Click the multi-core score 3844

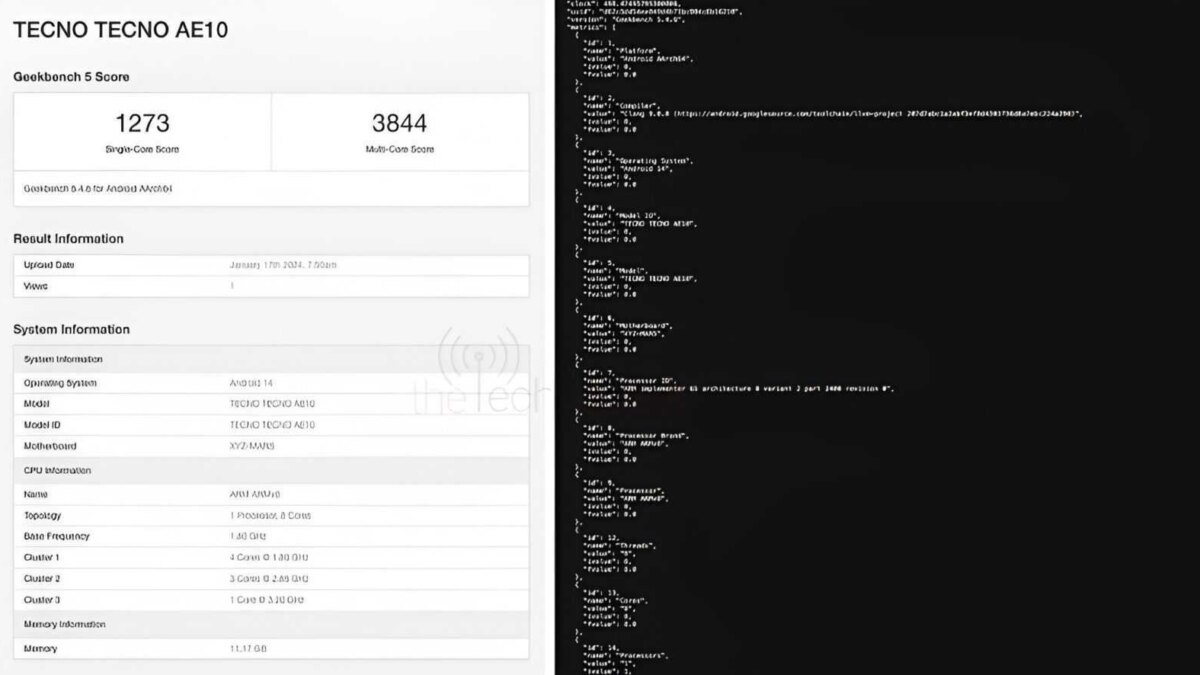(399, 124)
